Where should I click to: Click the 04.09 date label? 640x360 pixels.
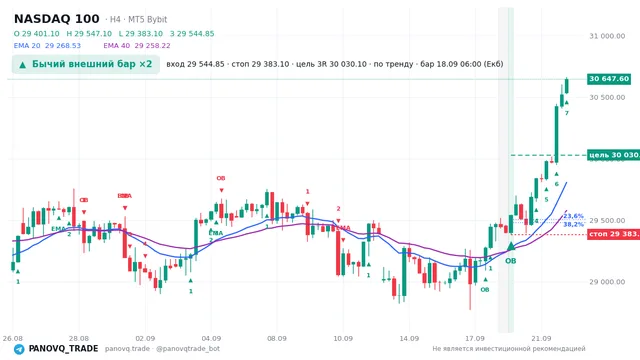click(211, 338)
